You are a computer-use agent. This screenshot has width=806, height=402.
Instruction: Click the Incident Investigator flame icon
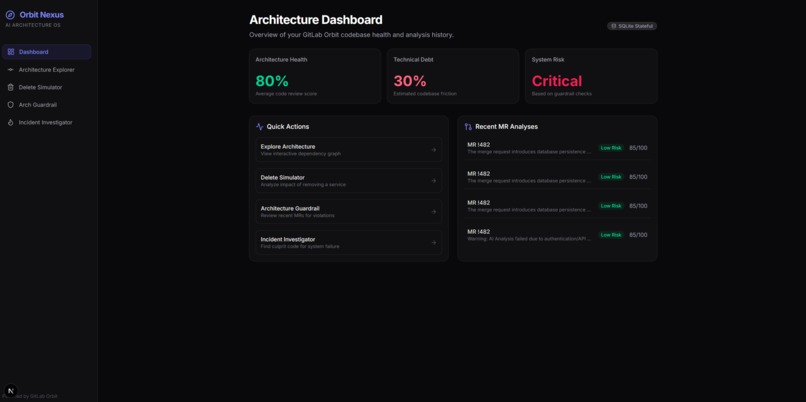(11, 122)
